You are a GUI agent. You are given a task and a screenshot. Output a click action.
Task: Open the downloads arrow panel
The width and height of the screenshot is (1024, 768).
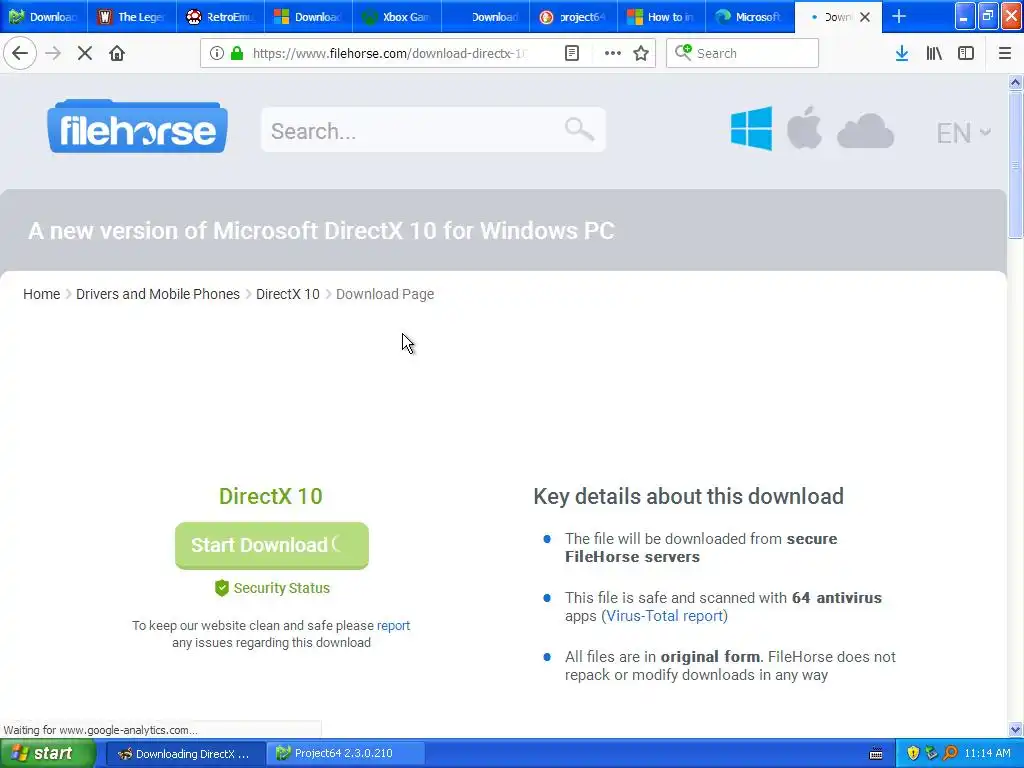902,54
